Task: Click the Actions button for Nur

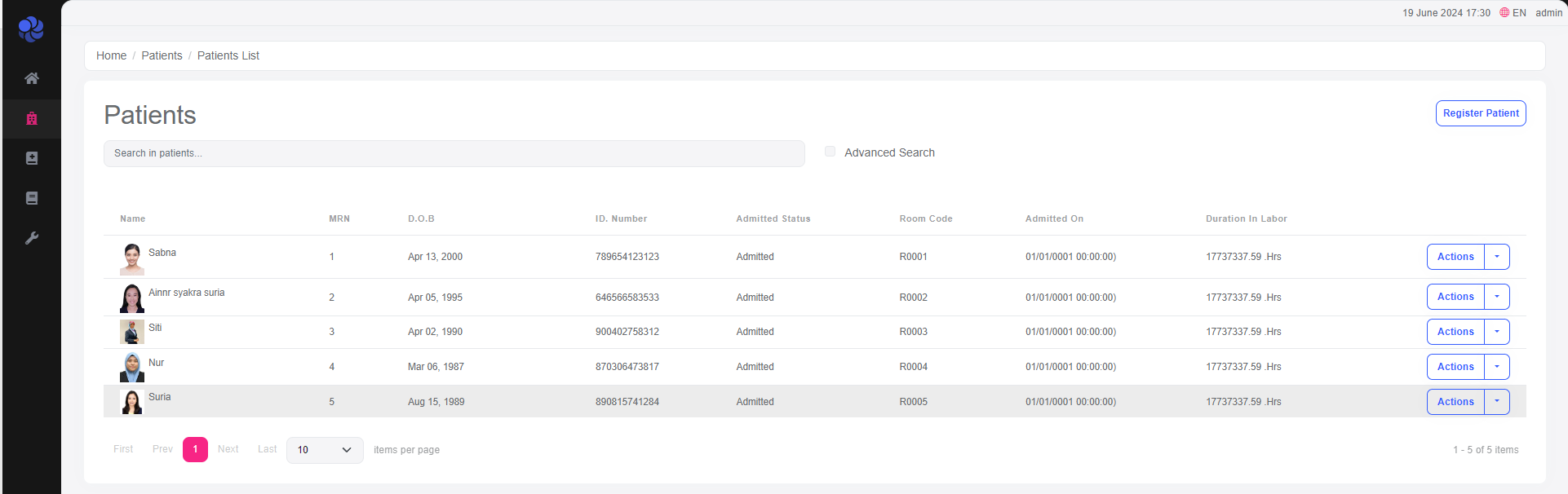Action: [1455, 367]
